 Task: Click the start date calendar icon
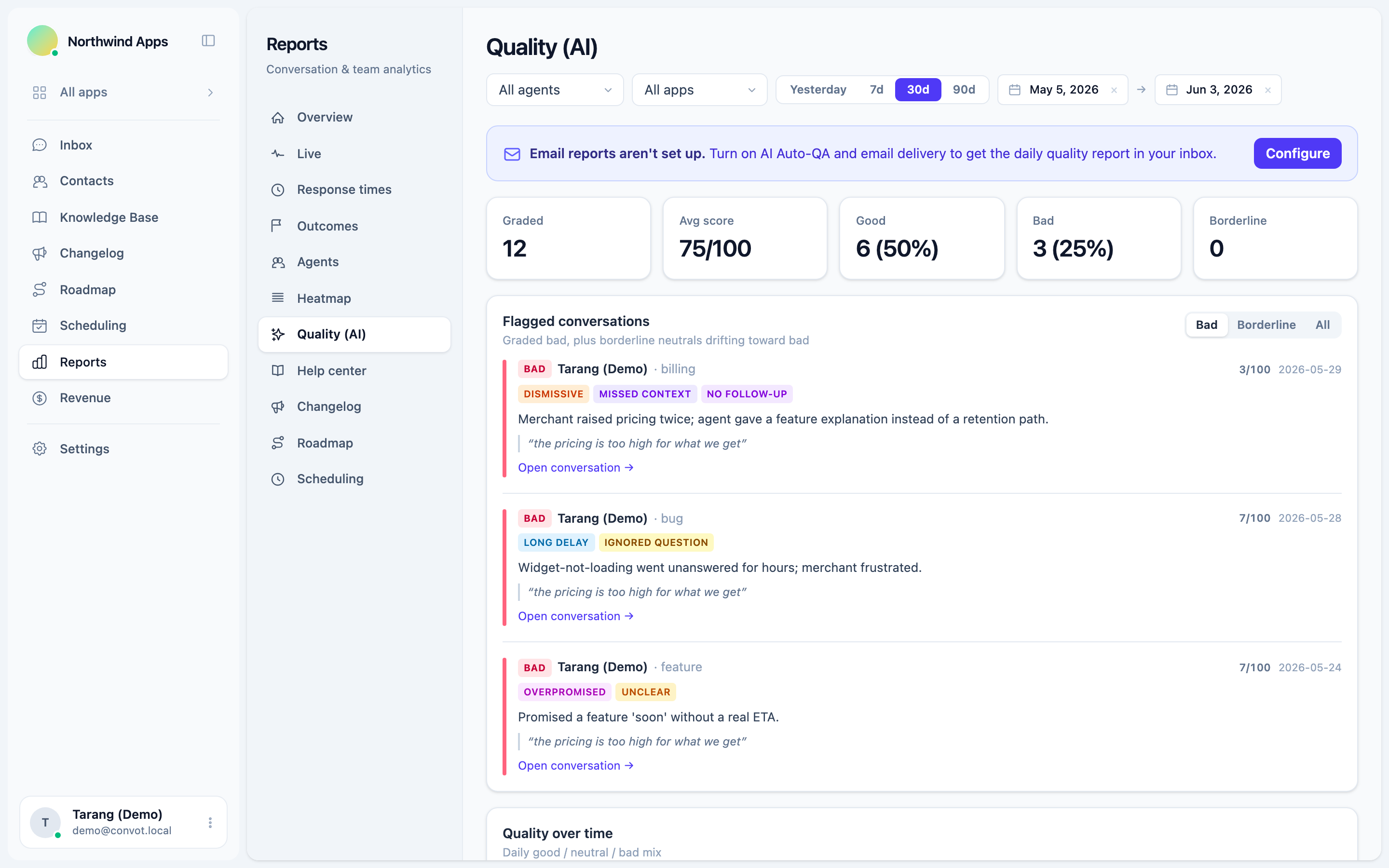click(1015, 90)
